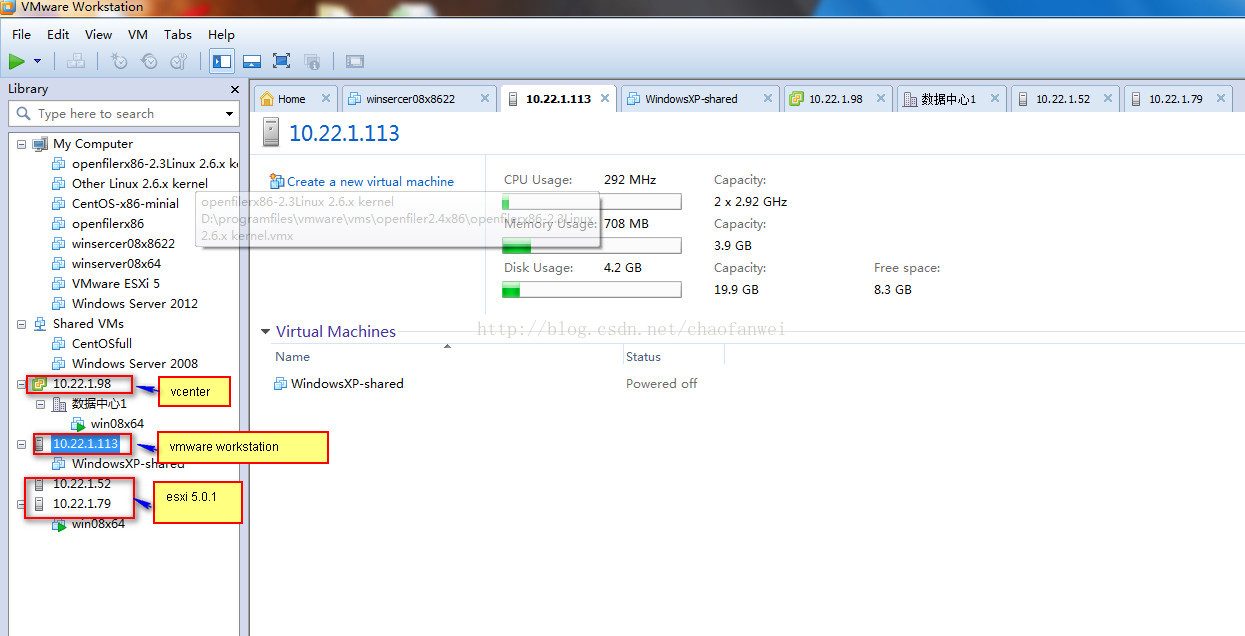Collapse the Shared VMs tree node
This screenshot has height=636, width=1245.
point(21,324)
